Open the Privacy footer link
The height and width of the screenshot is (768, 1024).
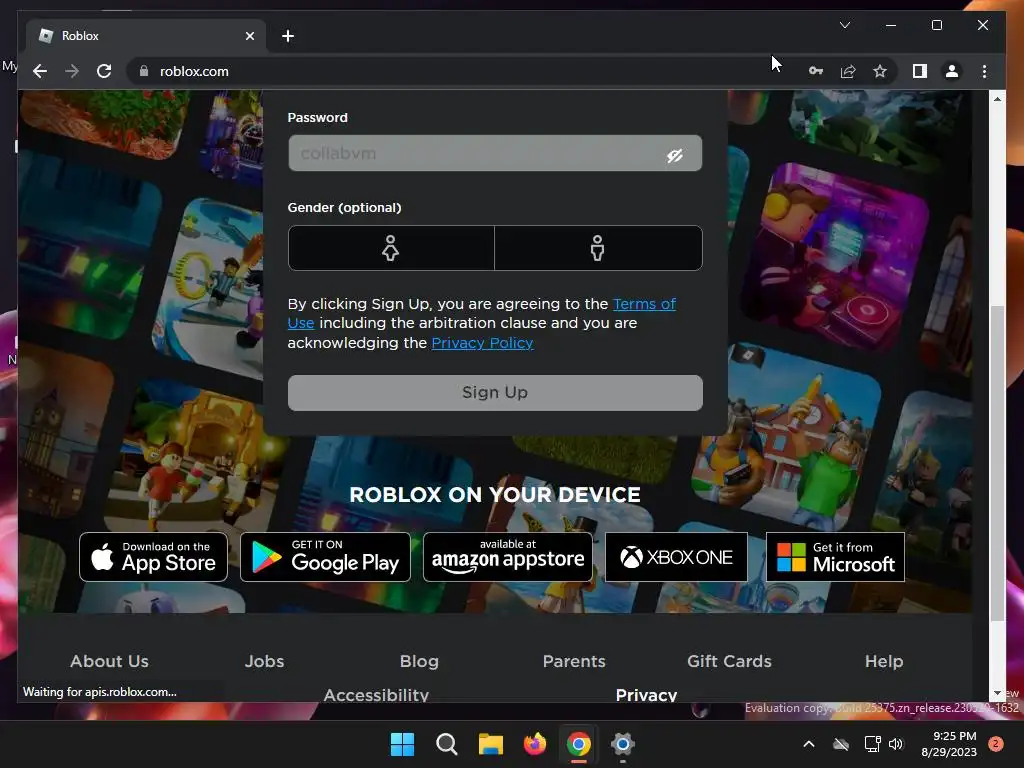point(647,694)
